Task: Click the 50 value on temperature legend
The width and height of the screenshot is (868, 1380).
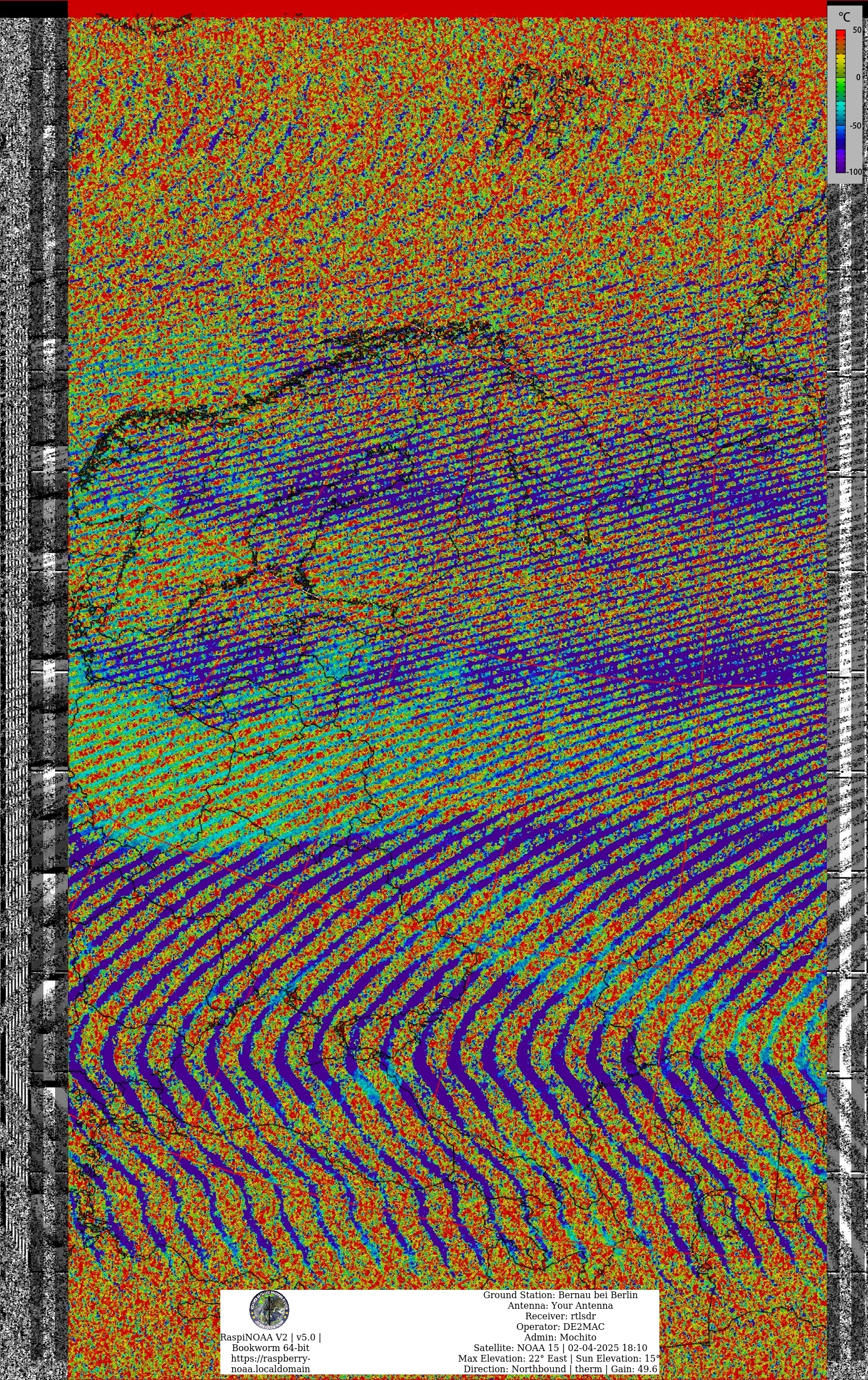Action: pos(856,31)
